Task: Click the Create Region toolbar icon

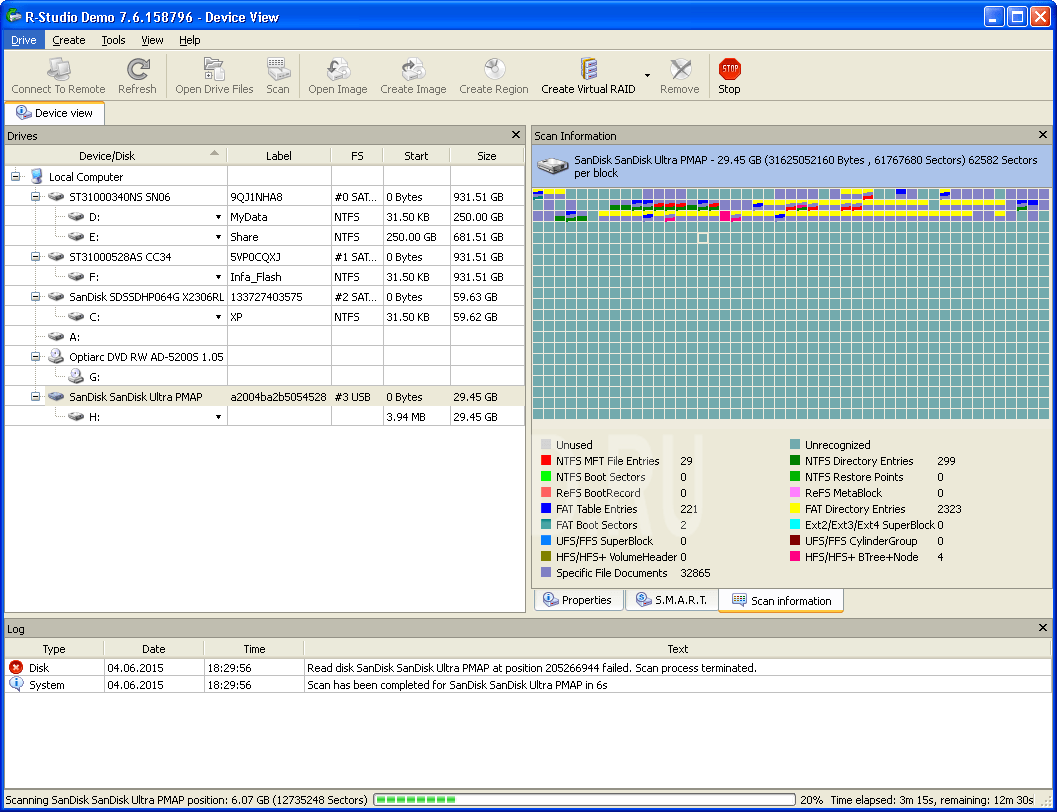Action: coord(494,69)
